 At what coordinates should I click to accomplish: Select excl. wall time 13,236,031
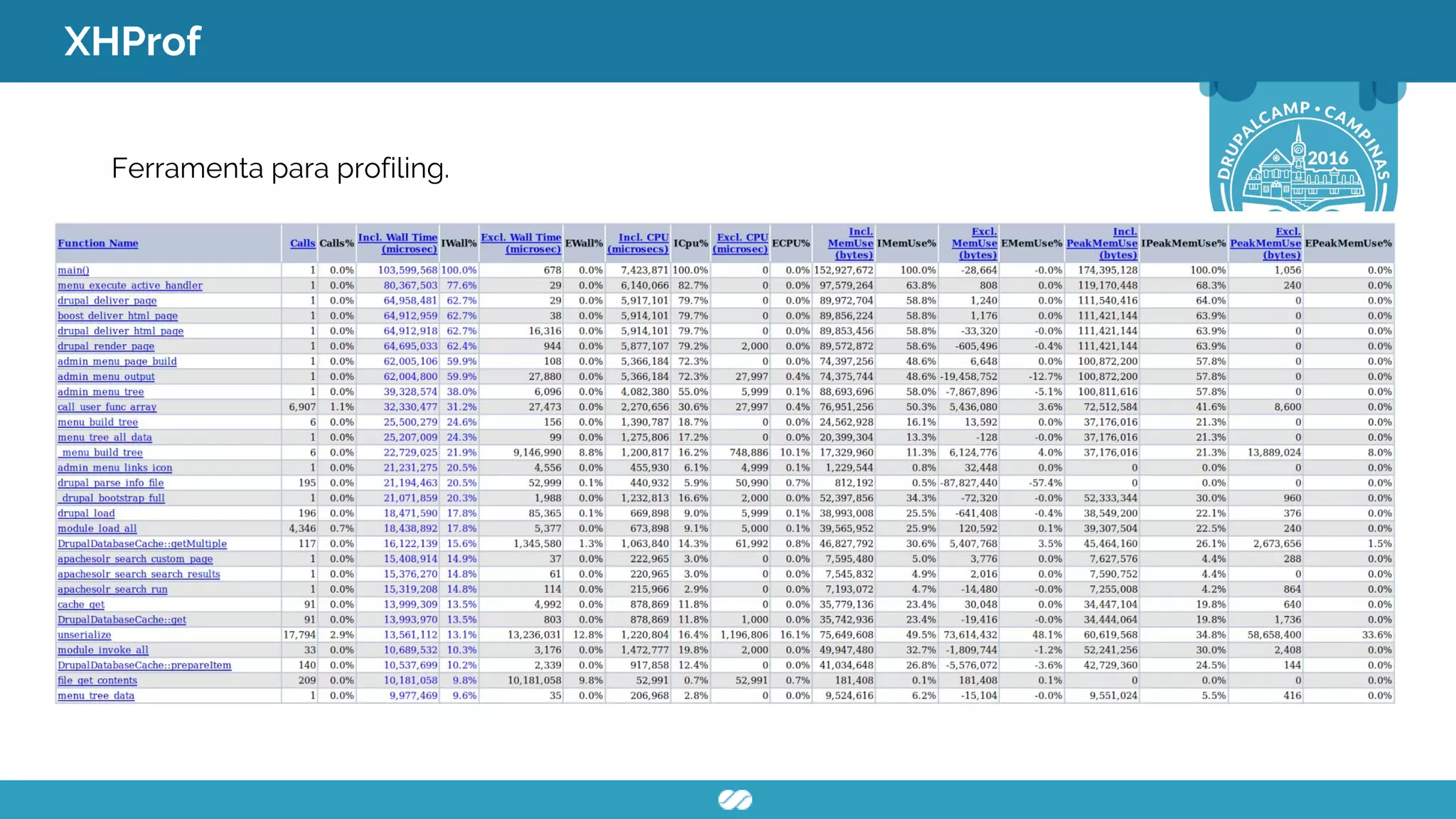(x=535, y=635)
